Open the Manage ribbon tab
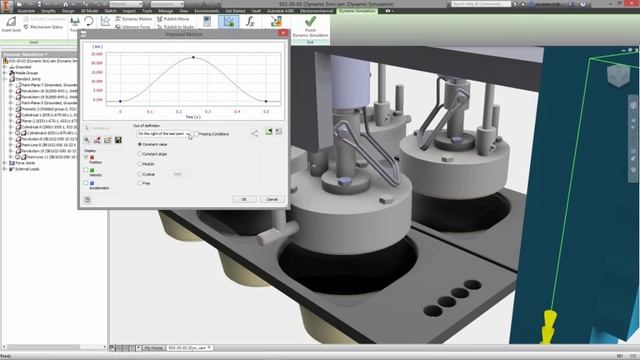 pyautogui.click(x=166, y=11)
